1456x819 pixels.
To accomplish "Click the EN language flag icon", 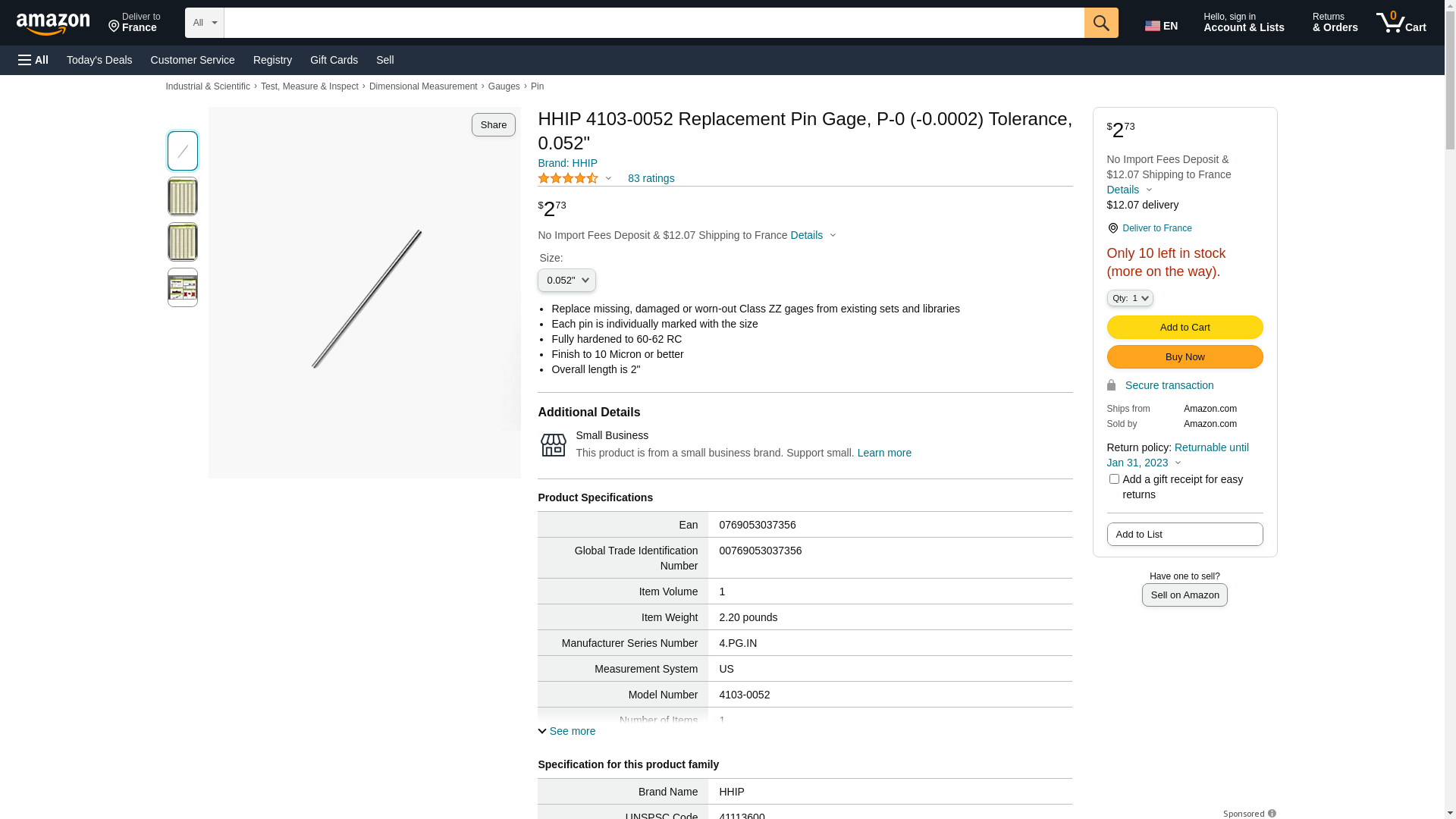I will point(1153,26).
